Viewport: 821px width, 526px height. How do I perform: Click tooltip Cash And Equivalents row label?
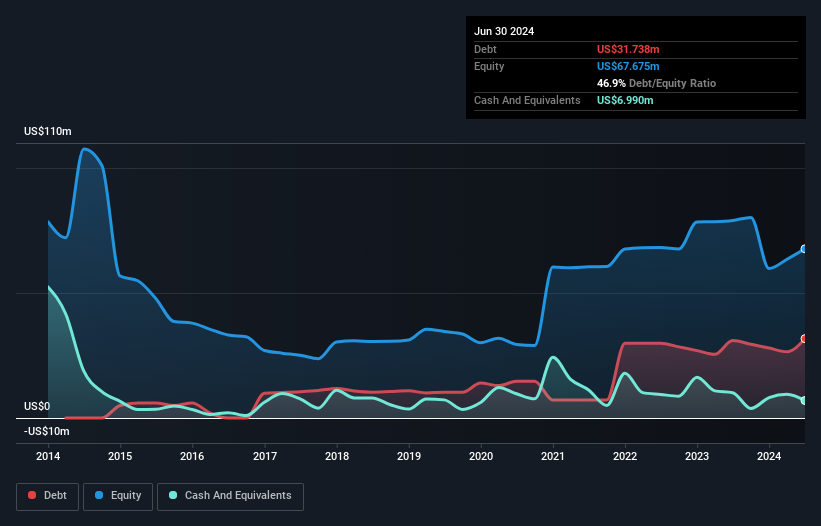click(x=527, y=100)
